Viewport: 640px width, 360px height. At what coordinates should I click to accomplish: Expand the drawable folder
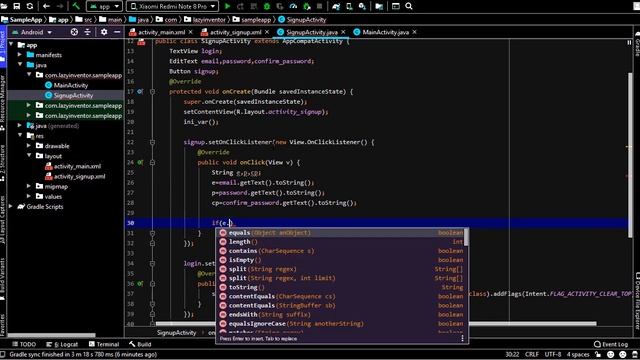pos(29,146)
